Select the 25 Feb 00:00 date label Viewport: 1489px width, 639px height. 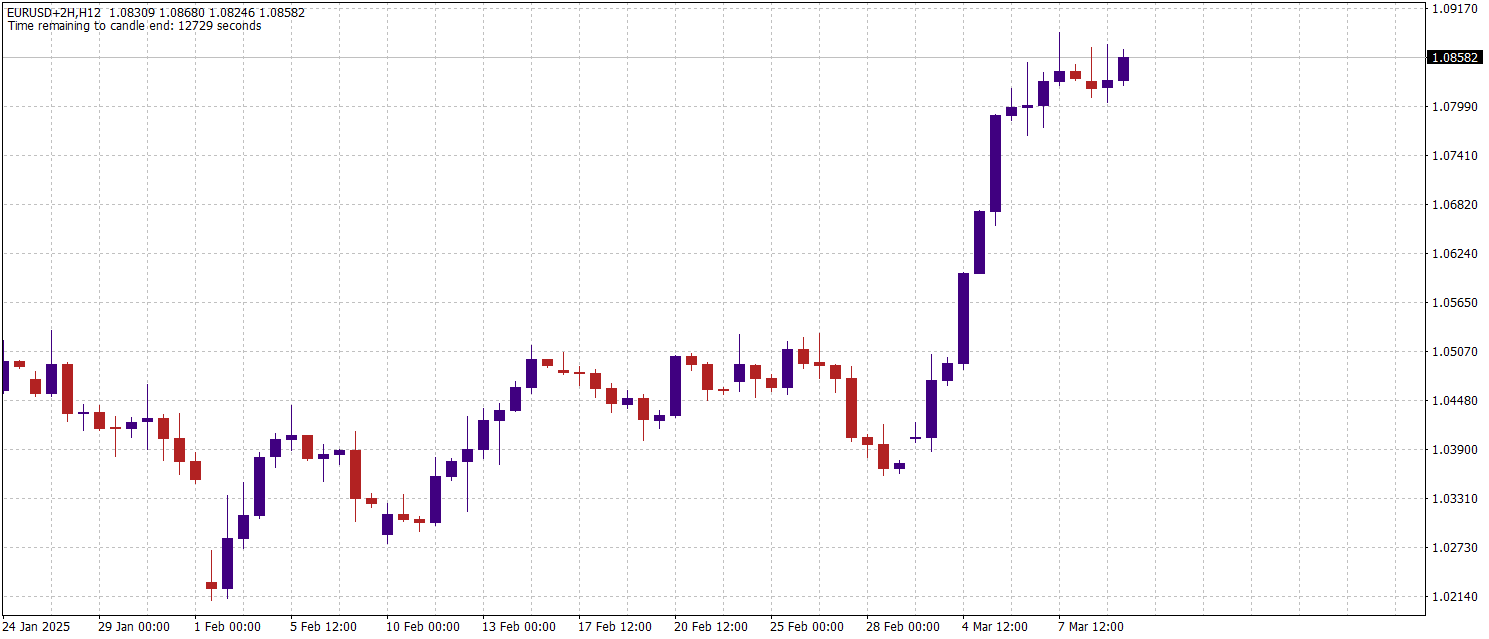click(x=807, y=627)
